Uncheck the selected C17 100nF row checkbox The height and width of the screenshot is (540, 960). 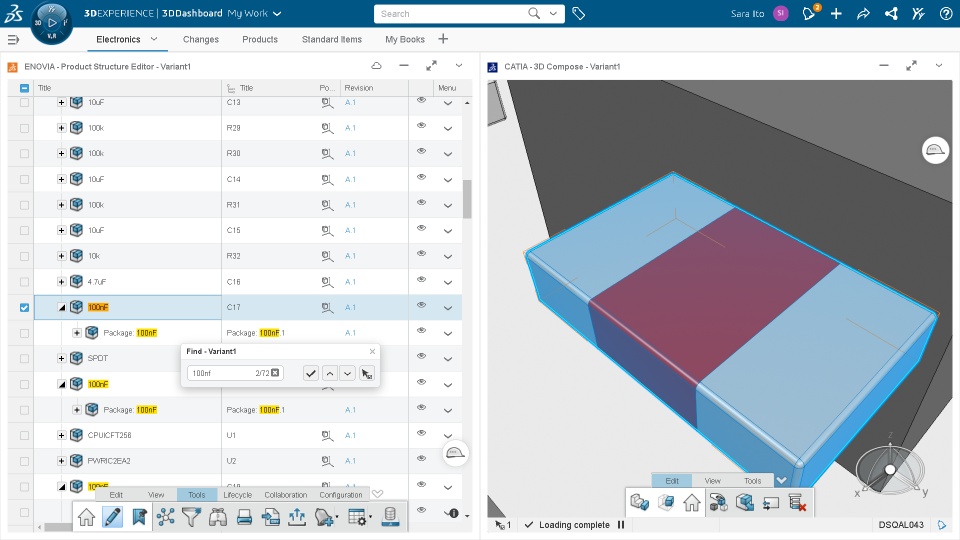point(24,307)
